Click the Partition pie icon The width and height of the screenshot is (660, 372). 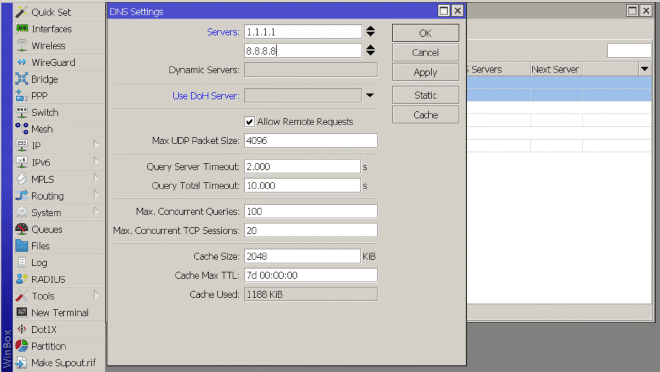[x=21, y=346]
